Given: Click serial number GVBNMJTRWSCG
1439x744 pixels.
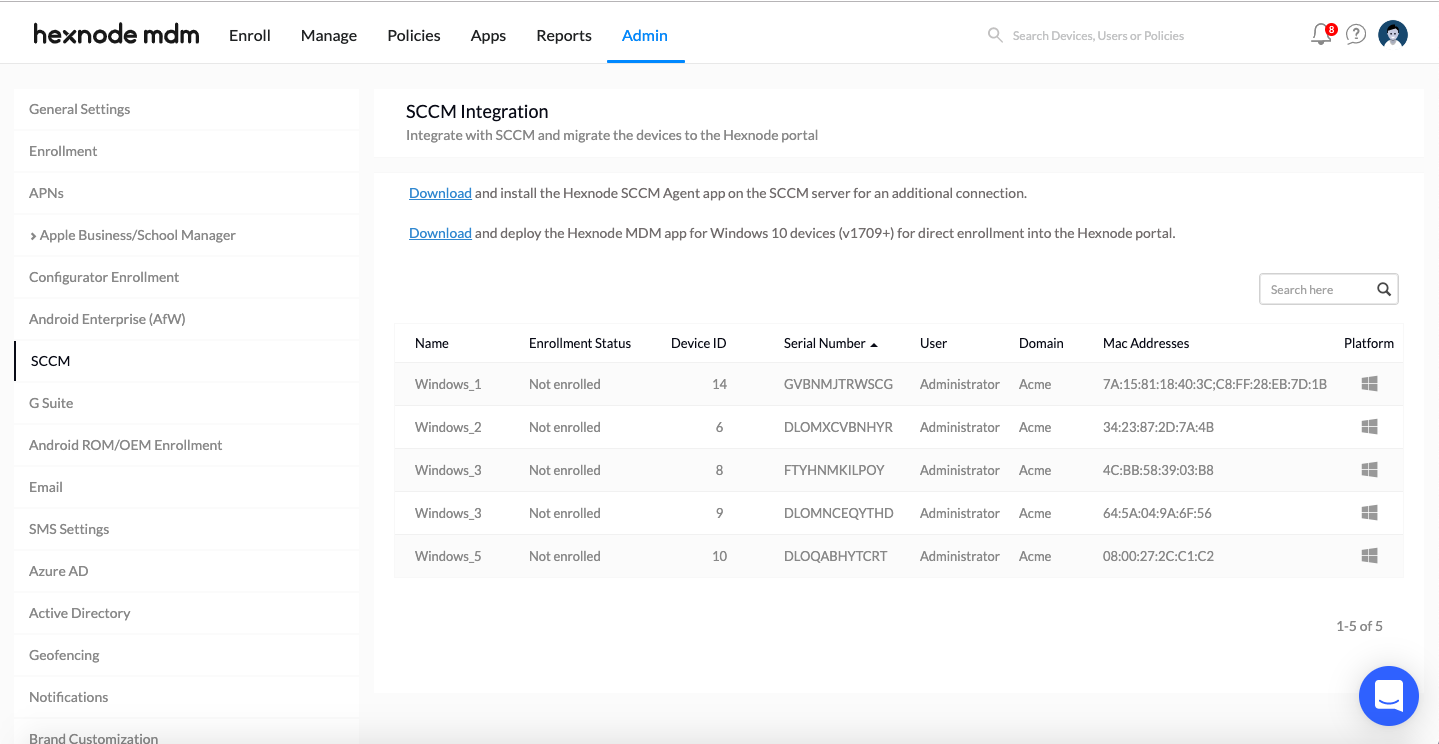Looking at the screenshot, I should (x=838, y=384).
